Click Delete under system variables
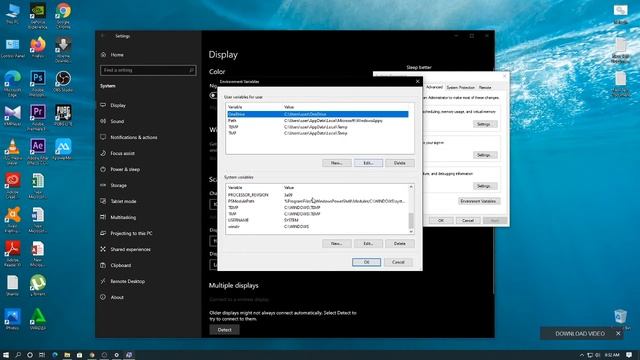 click(x=400, y=244)
